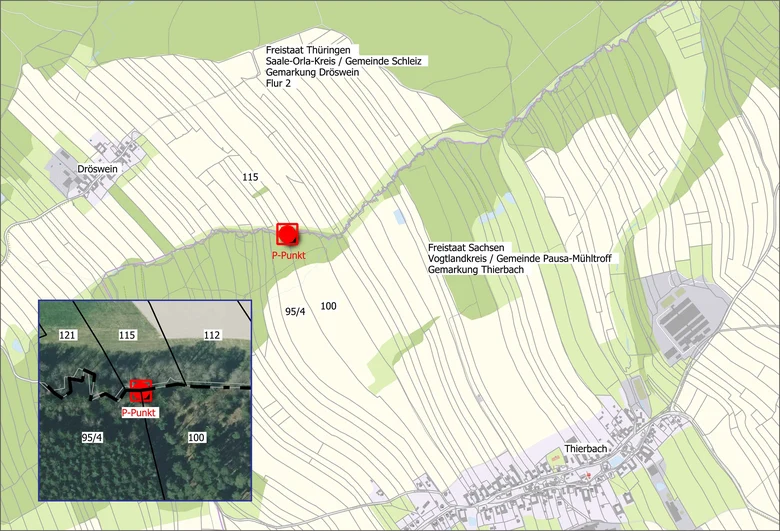This screenshot has height=531, width=780.
Task: Click the 'Gemarkung Thierbach' label
Action: (x=476, y=270)
